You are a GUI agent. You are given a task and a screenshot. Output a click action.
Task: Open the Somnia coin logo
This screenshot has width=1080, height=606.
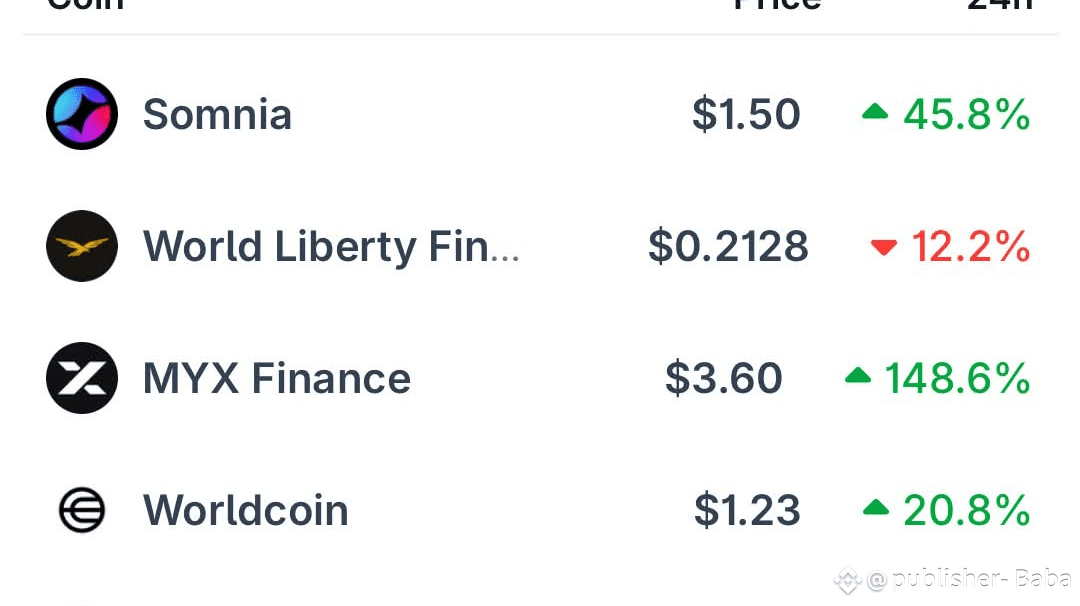click(82, 114)
